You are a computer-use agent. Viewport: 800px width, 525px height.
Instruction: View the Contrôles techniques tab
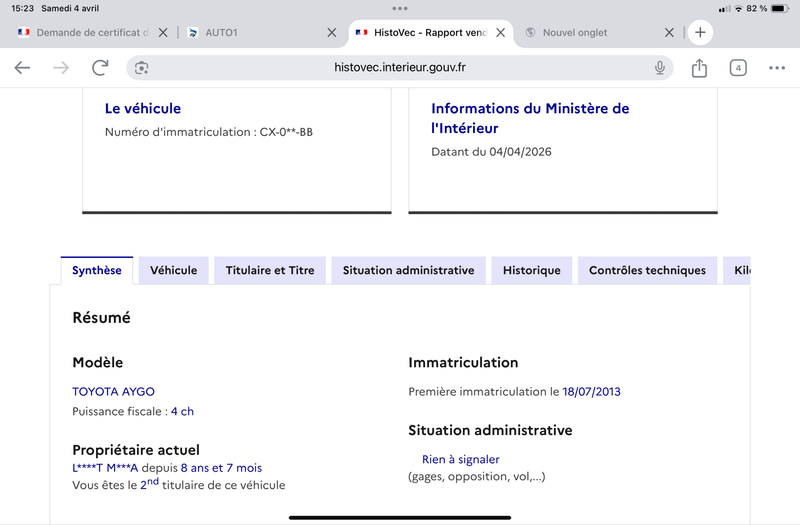click(x=647, y=270)
